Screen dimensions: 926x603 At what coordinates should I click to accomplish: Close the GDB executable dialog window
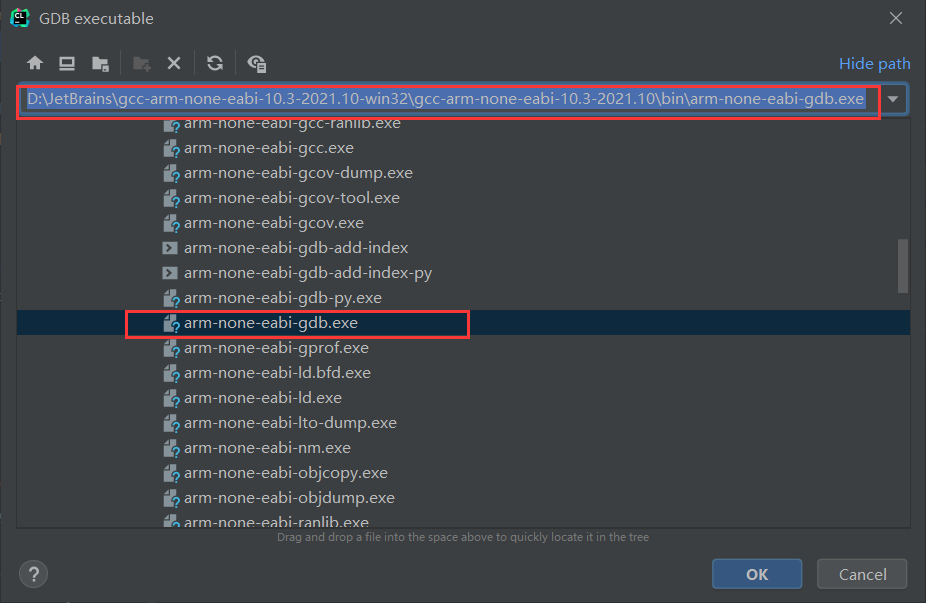click(896, 18)
